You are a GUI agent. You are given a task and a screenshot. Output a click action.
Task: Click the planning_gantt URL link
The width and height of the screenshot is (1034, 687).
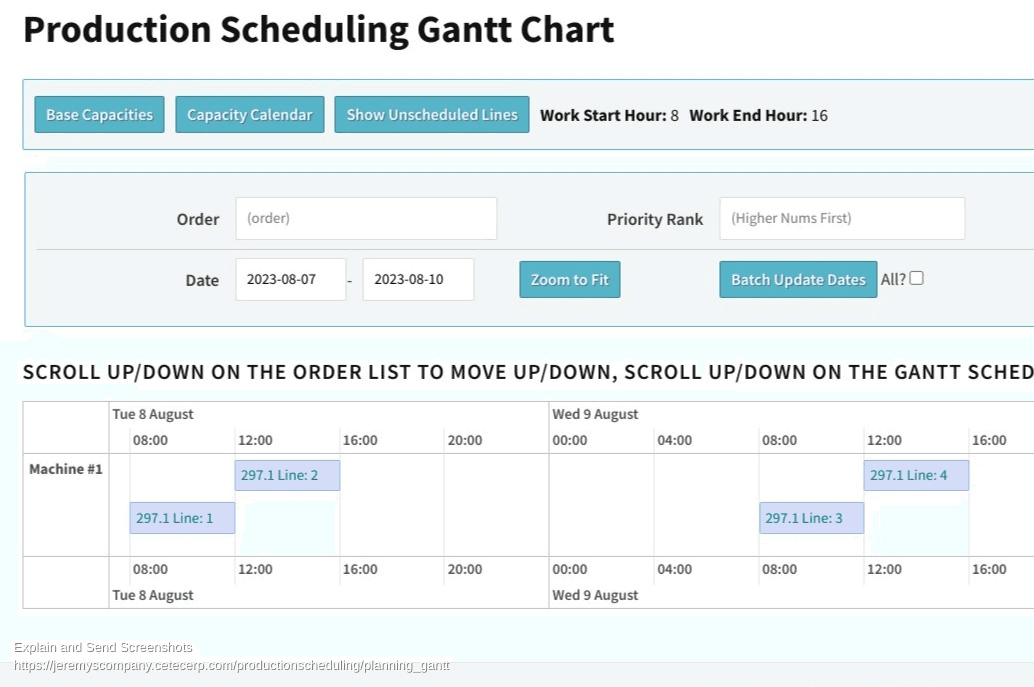point(231,666)
